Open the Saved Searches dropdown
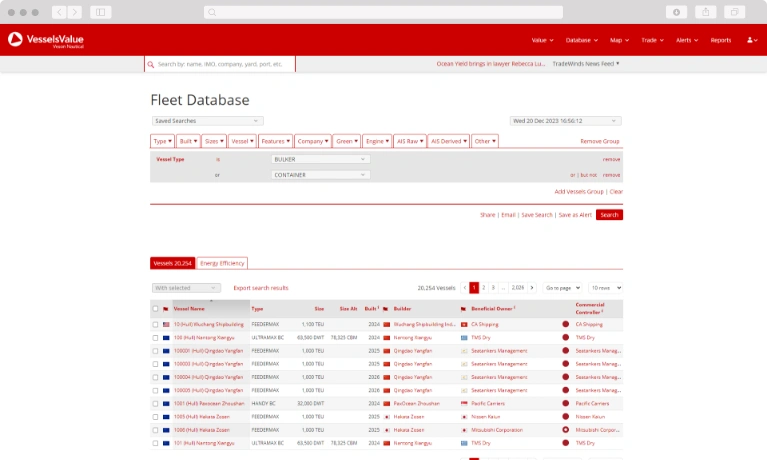Image resolution: width=767 pixels, height=460 pixels. coord(207,120)
